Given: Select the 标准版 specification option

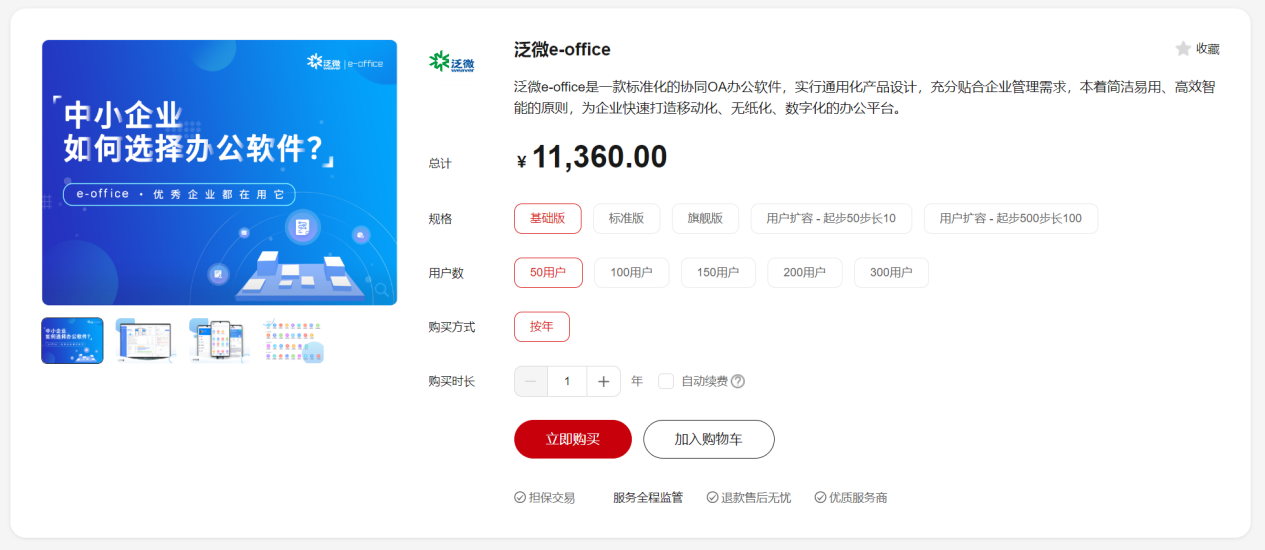Looking at the screenshot, I should click(x=626, y=218).
